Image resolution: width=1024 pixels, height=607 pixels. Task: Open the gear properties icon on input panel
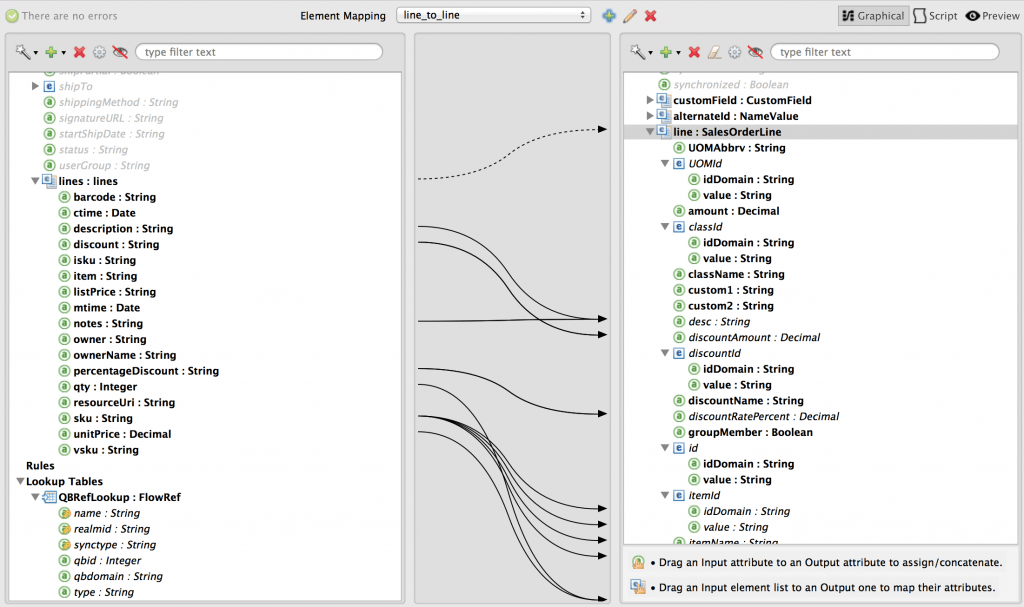[100, 51]
